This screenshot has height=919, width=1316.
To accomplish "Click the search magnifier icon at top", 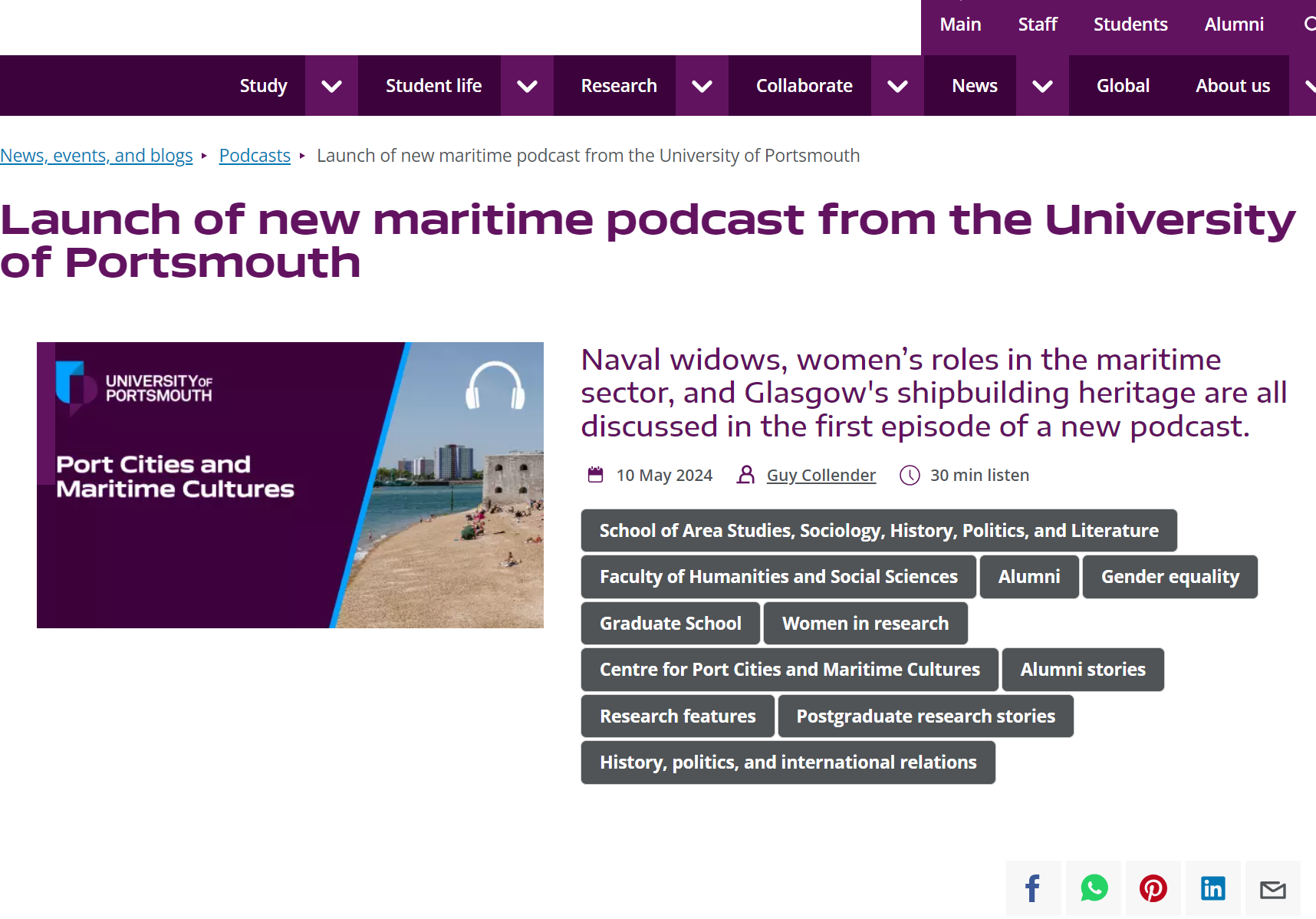I will pyautogui.click(x=1309, y=24).
